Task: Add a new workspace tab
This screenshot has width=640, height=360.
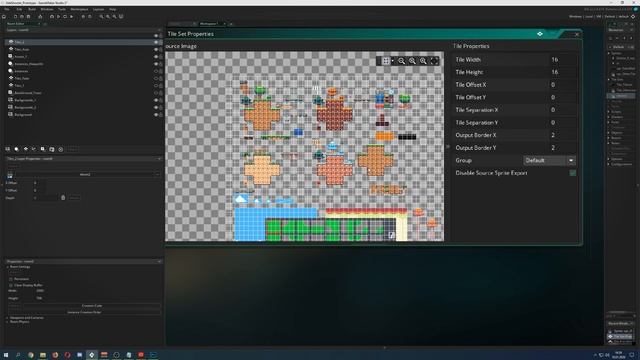Action: pyautogui.click(x=231, y=24)
